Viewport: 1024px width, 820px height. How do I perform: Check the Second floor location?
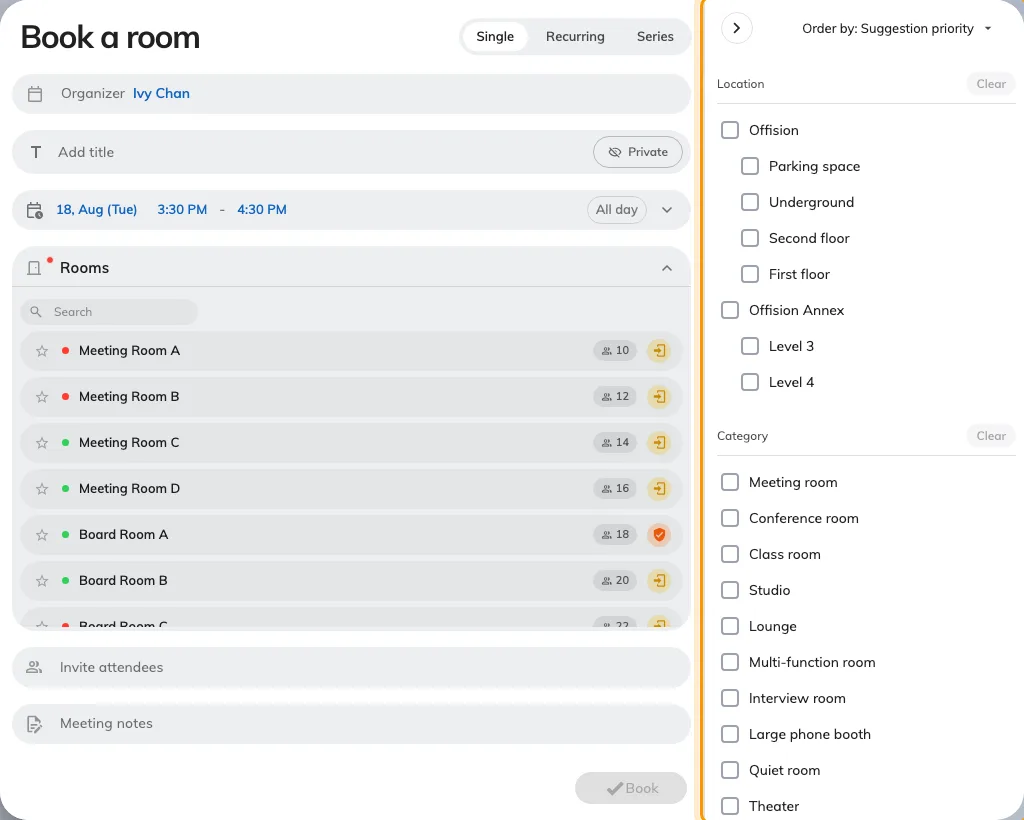click(750, 238)
